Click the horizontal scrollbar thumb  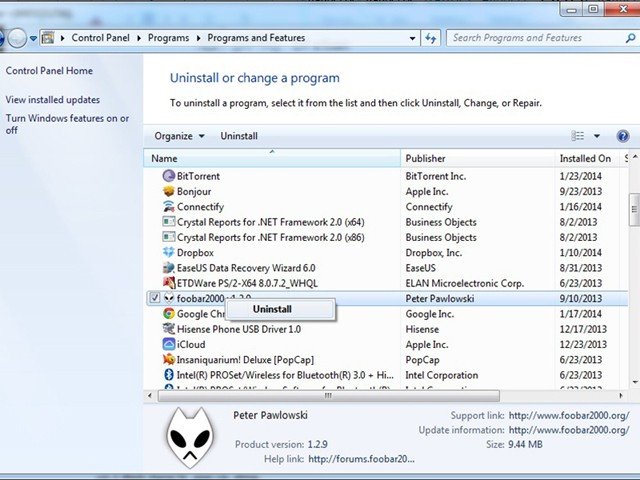(329, 396)
